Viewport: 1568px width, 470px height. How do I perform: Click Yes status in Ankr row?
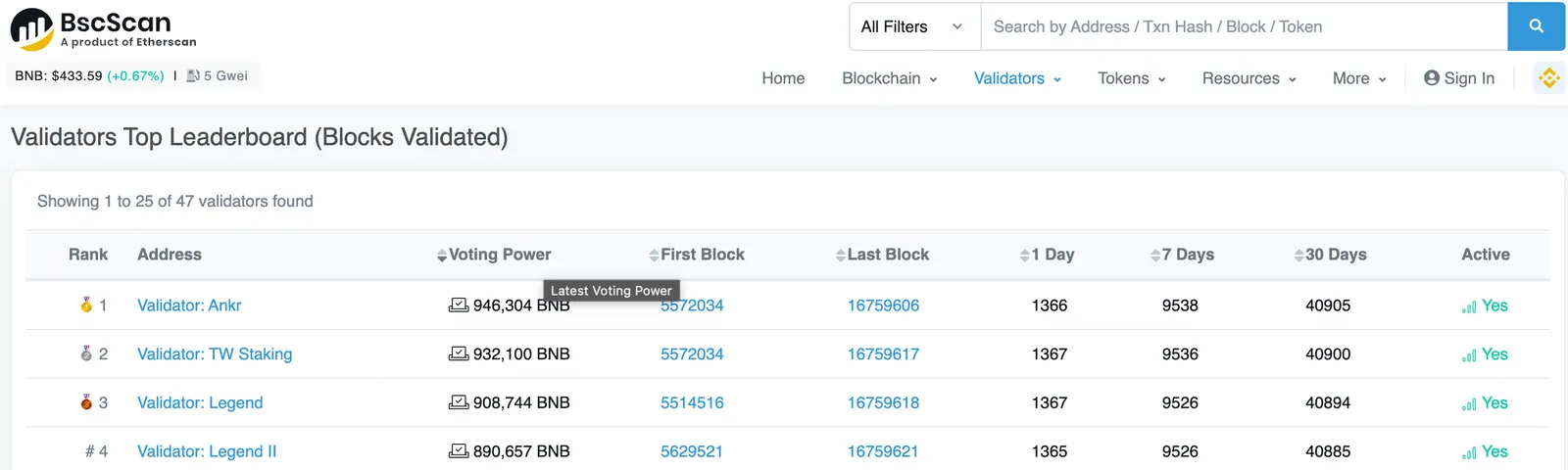tap(1494, 305)
